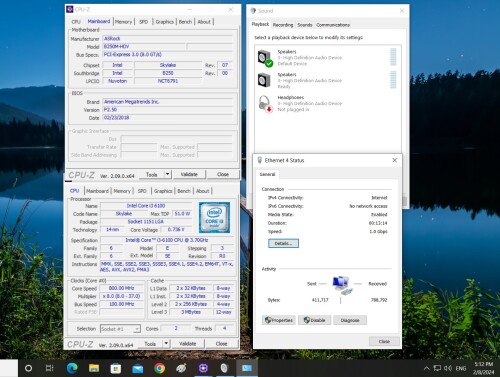Run Diagnose in Ethernet 4 Status
Viewport: 500px width, 377px height.
[350, 320]
